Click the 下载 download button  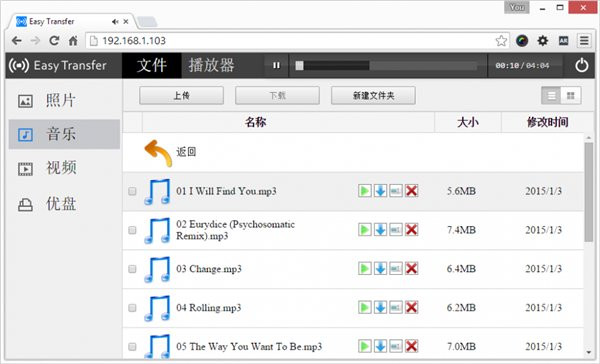tap(277, 95)
